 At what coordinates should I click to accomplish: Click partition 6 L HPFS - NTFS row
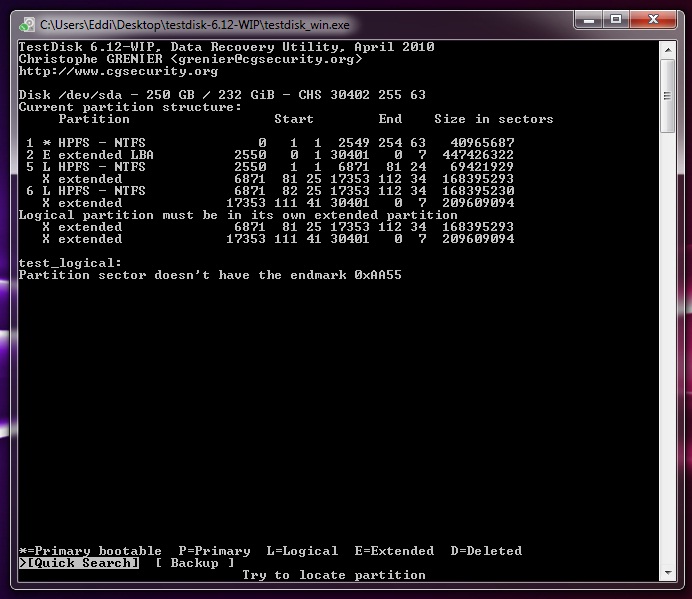267,191
